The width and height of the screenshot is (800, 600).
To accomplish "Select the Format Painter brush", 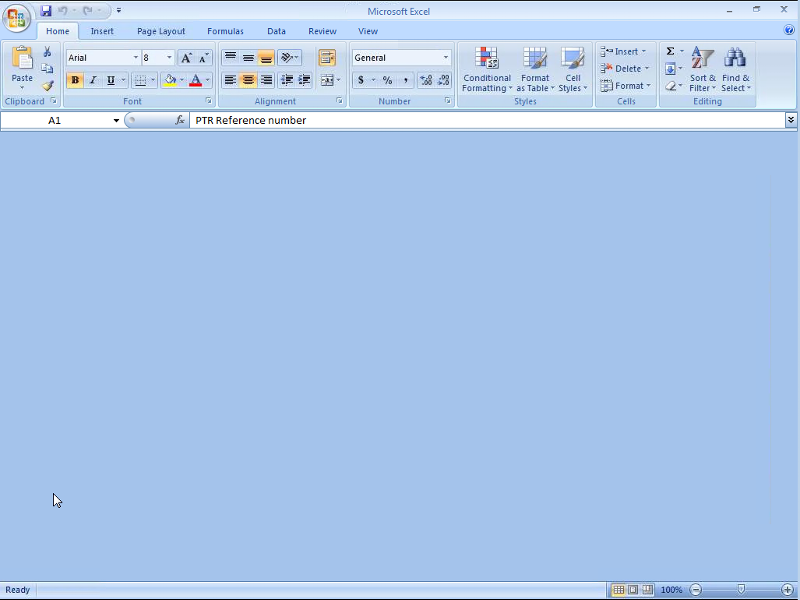I will tap(47, 85).
